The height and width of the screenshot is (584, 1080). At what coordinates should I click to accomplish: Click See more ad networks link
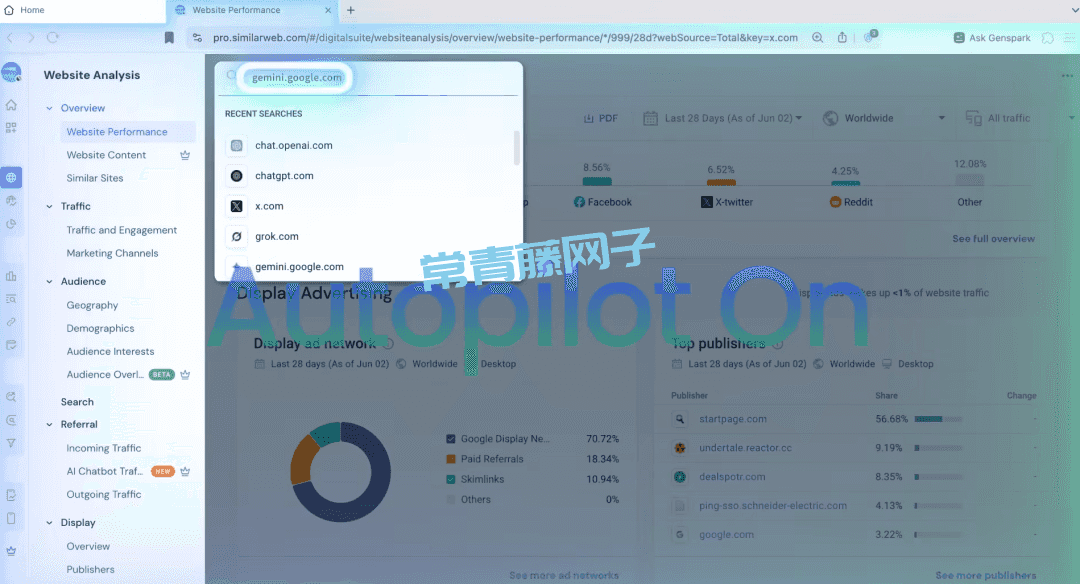(x=564, y=575)
